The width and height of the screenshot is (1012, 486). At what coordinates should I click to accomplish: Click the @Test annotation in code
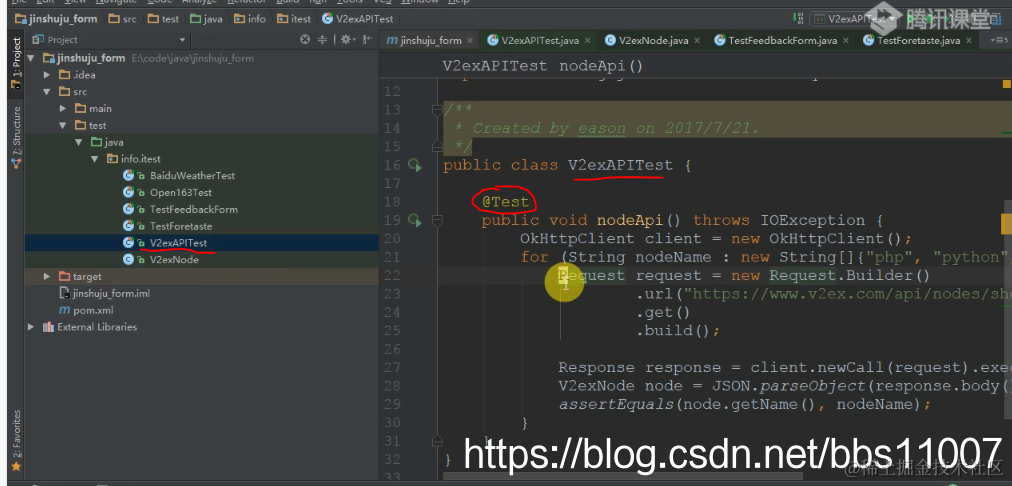[x=505, y=202]
